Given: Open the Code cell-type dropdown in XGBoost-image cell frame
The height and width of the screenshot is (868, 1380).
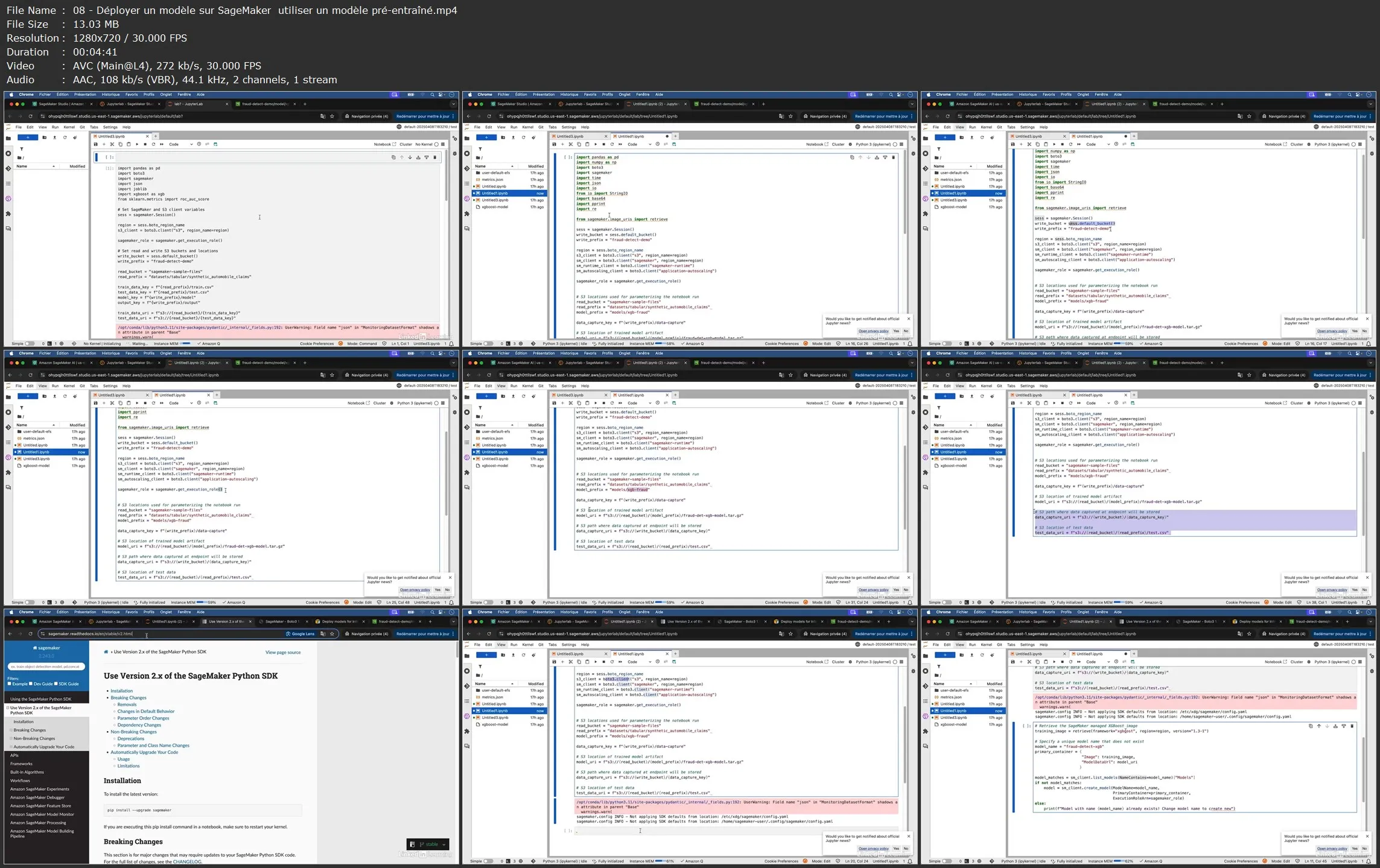Looking at the screenshot, I should 1098,662.
